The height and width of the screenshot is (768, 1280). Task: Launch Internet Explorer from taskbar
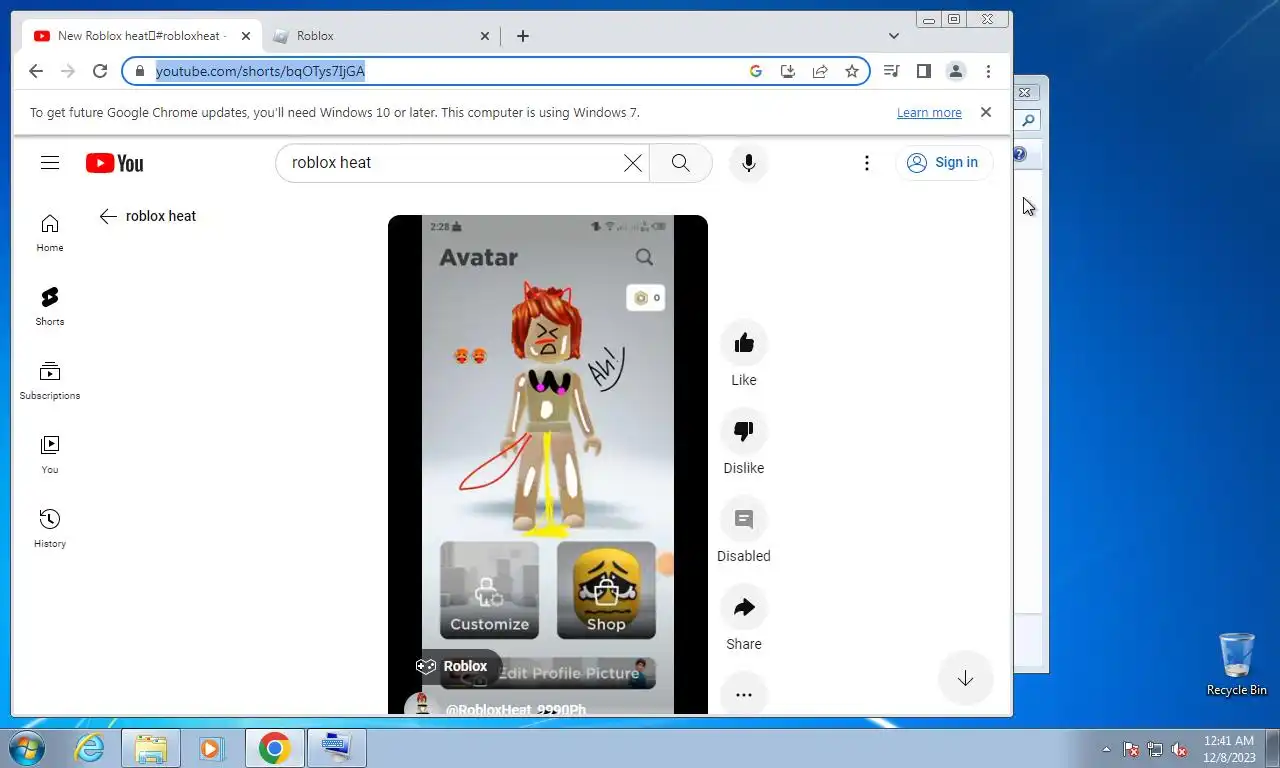click(90, 748)
